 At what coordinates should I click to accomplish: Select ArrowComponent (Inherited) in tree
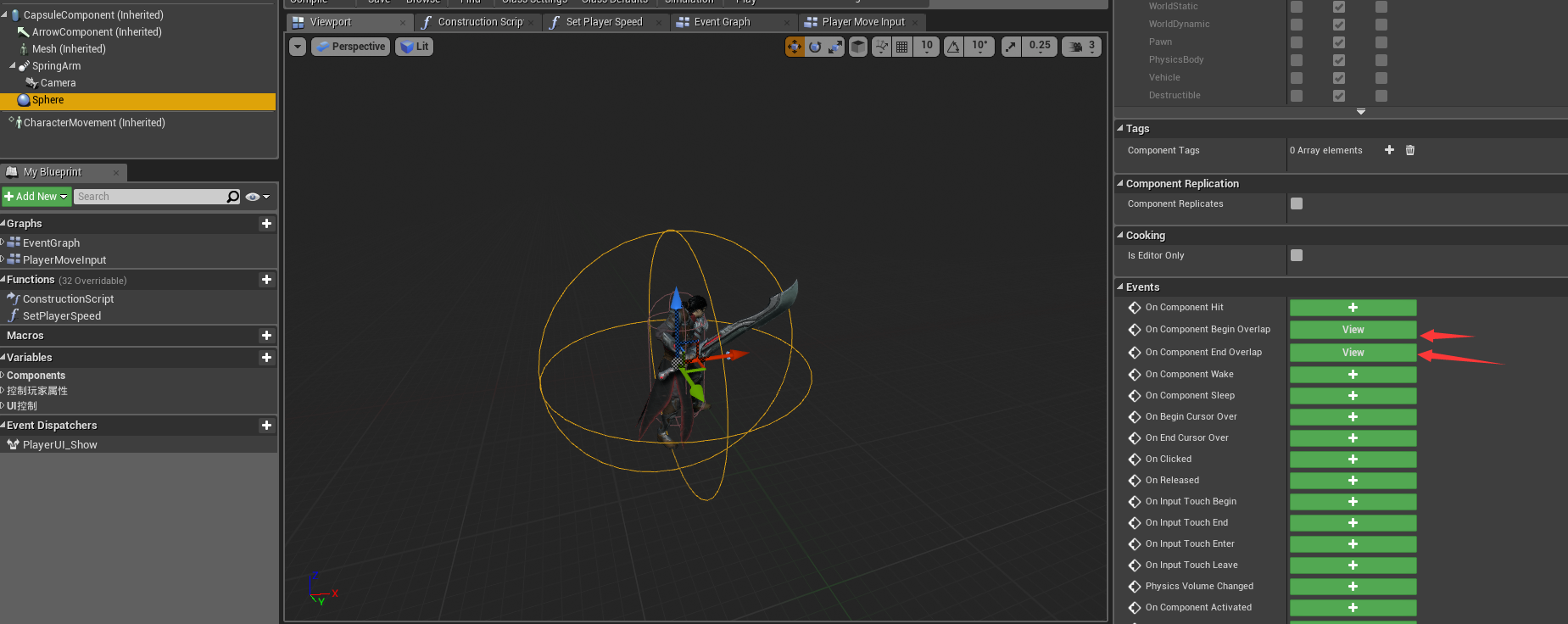point(97,32)
